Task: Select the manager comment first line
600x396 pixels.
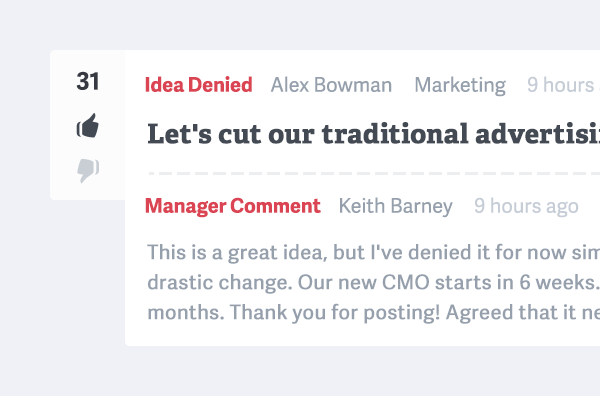Action: coord(373,253)
